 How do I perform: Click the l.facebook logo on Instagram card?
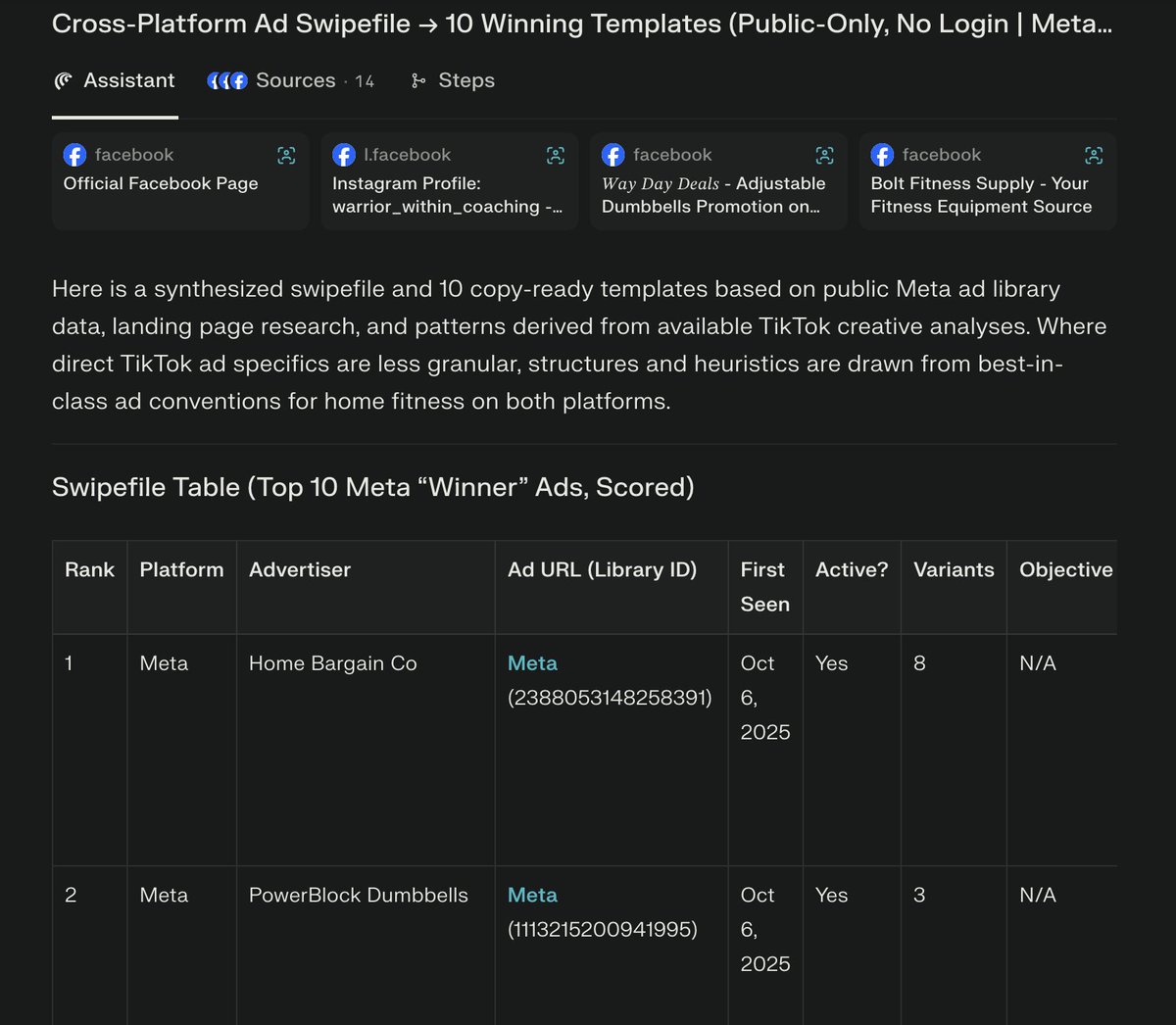[x=344, y=155]
